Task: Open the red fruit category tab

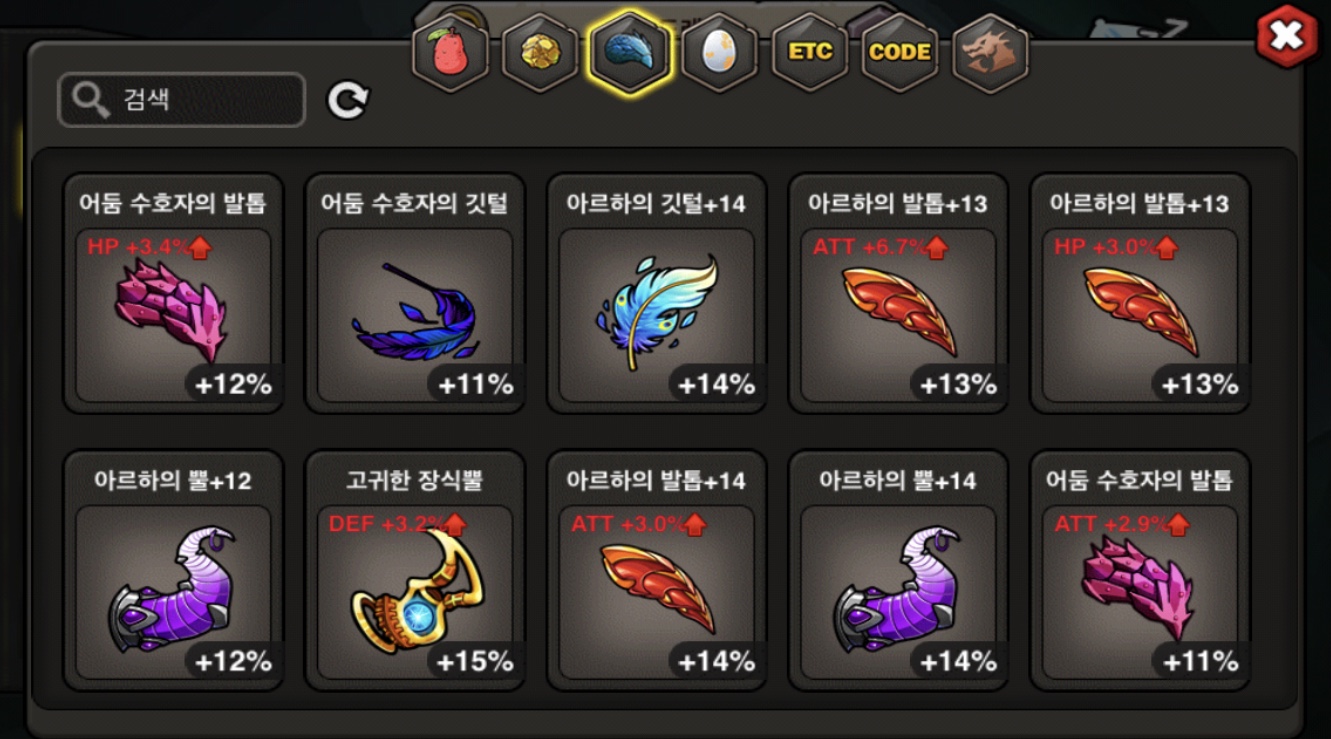Action: pos(450,53)
